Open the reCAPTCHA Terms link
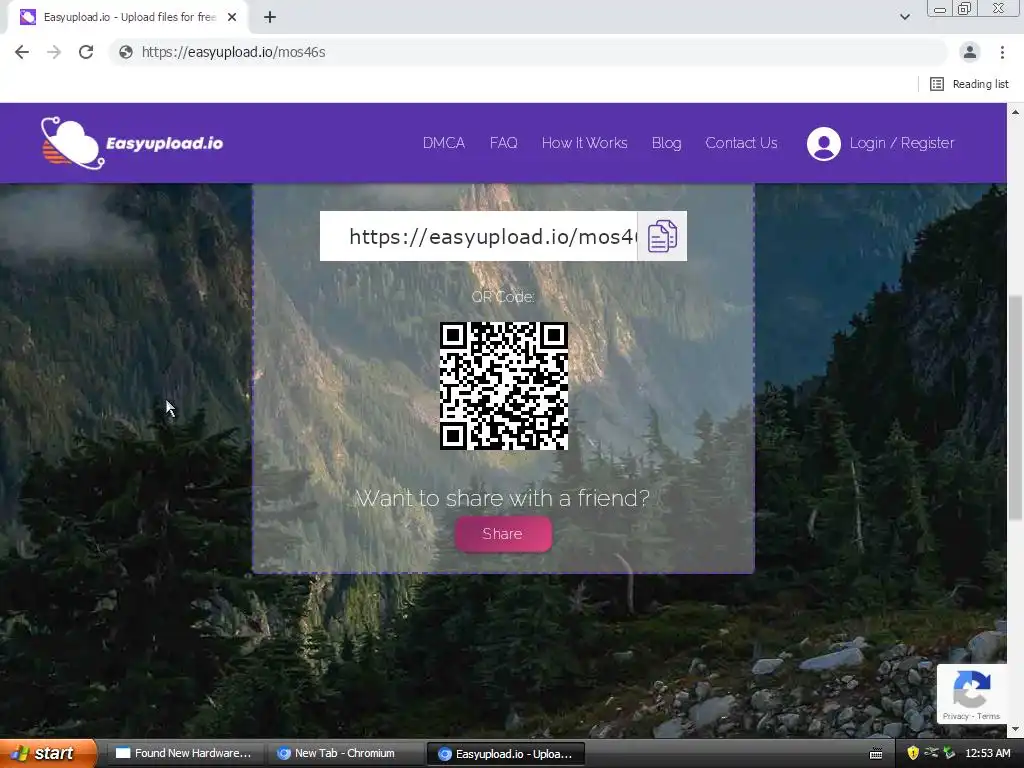 (x=989, y=716)
